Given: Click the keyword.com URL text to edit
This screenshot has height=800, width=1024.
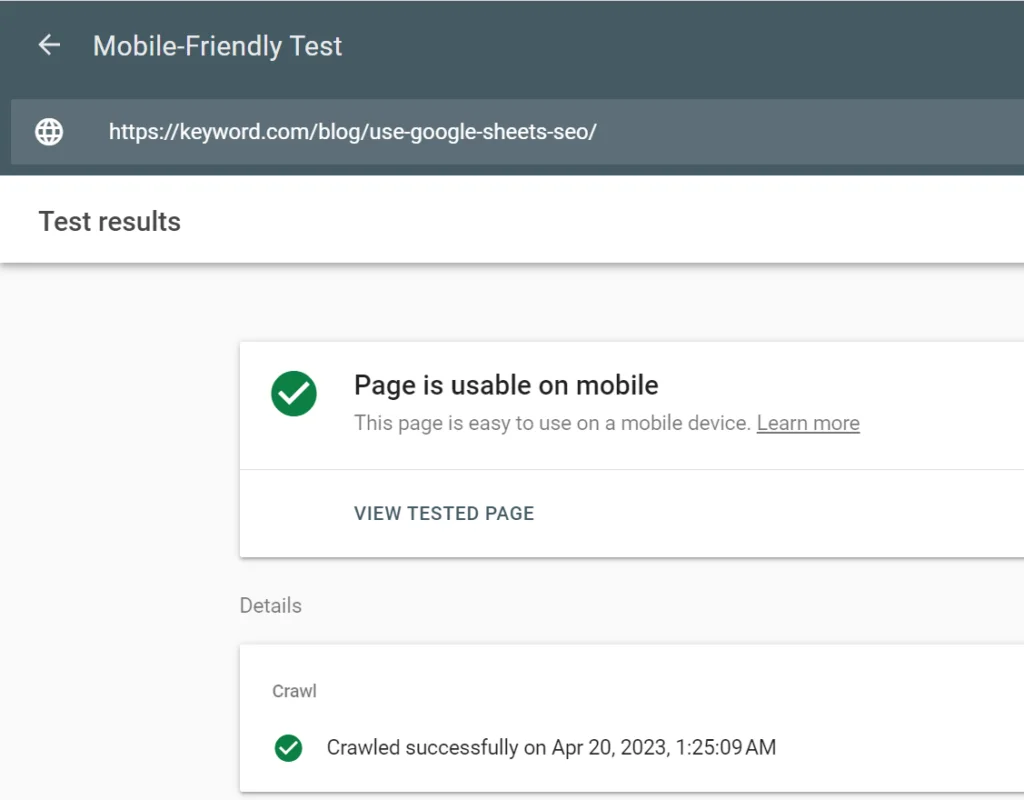Looking at the screenshot, I should (x=352, y=131).
